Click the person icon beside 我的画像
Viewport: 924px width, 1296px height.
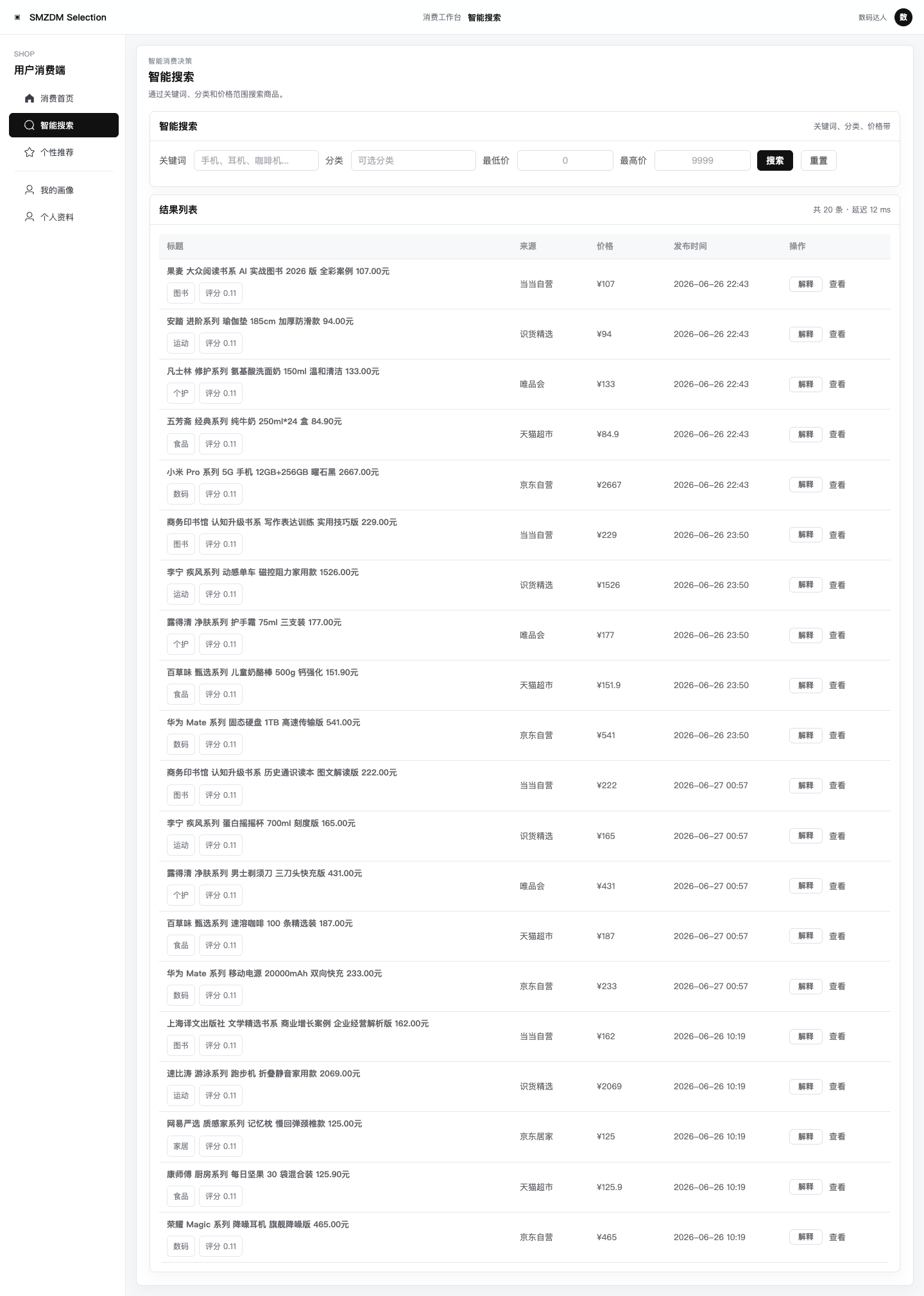[x=30, y=190]
